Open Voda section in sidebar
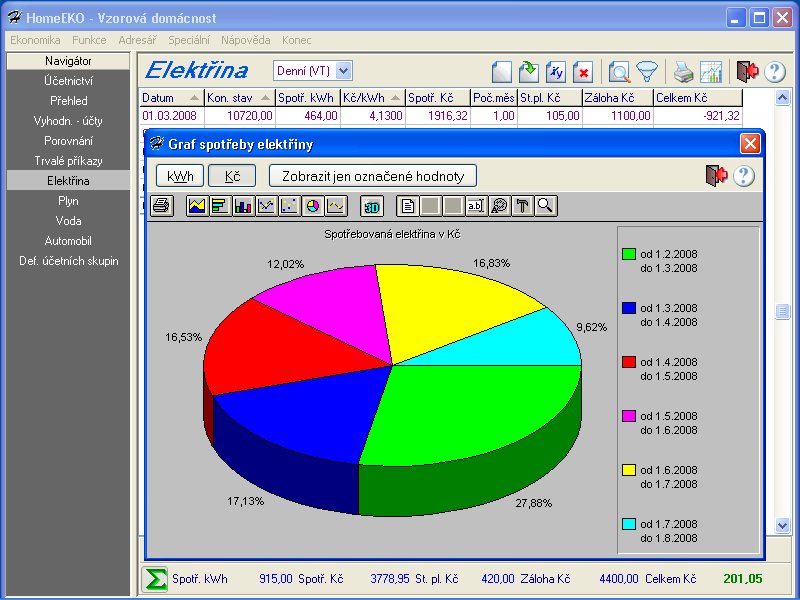 [68, 220]
